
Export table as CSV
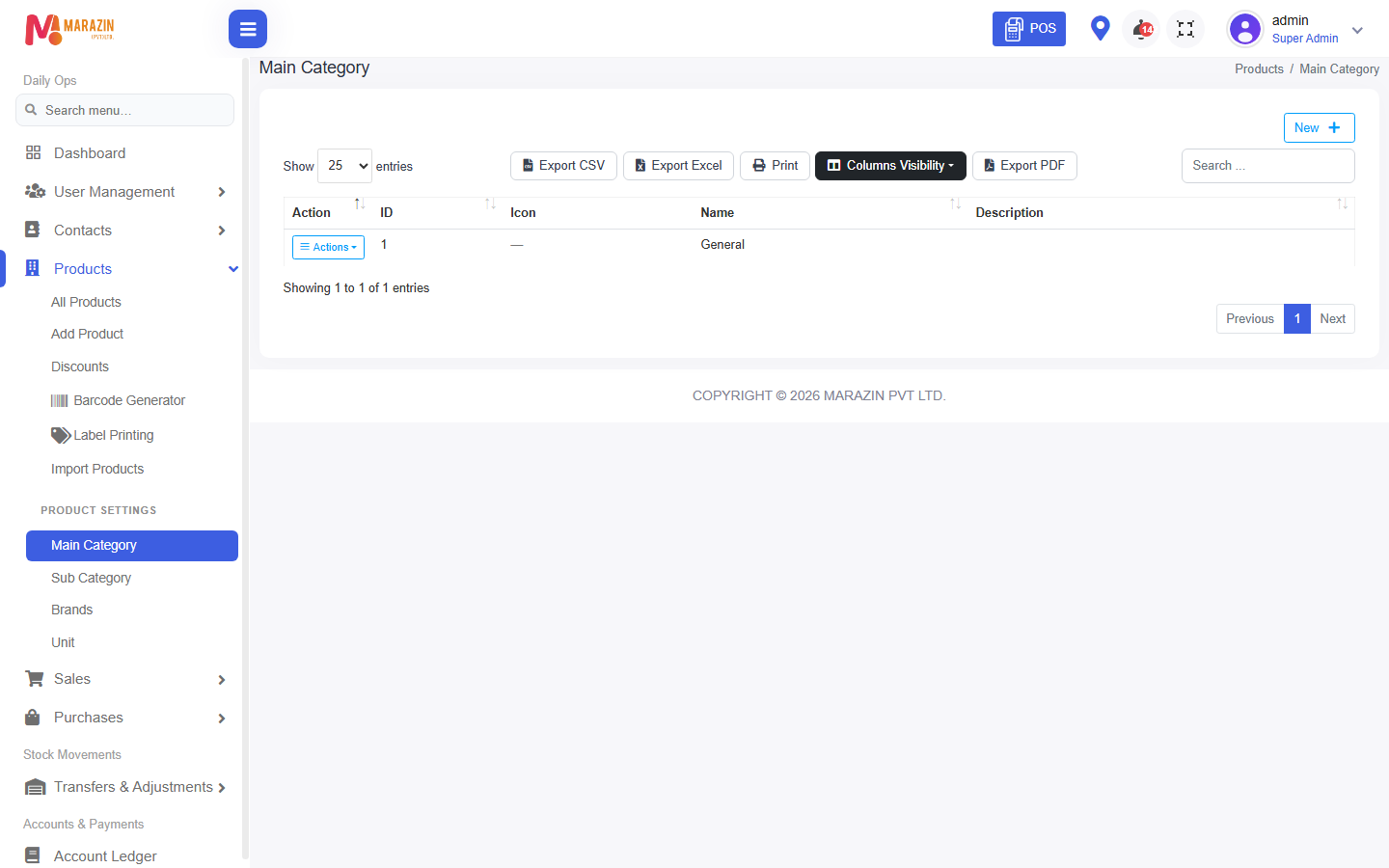[x=563, y=166]
